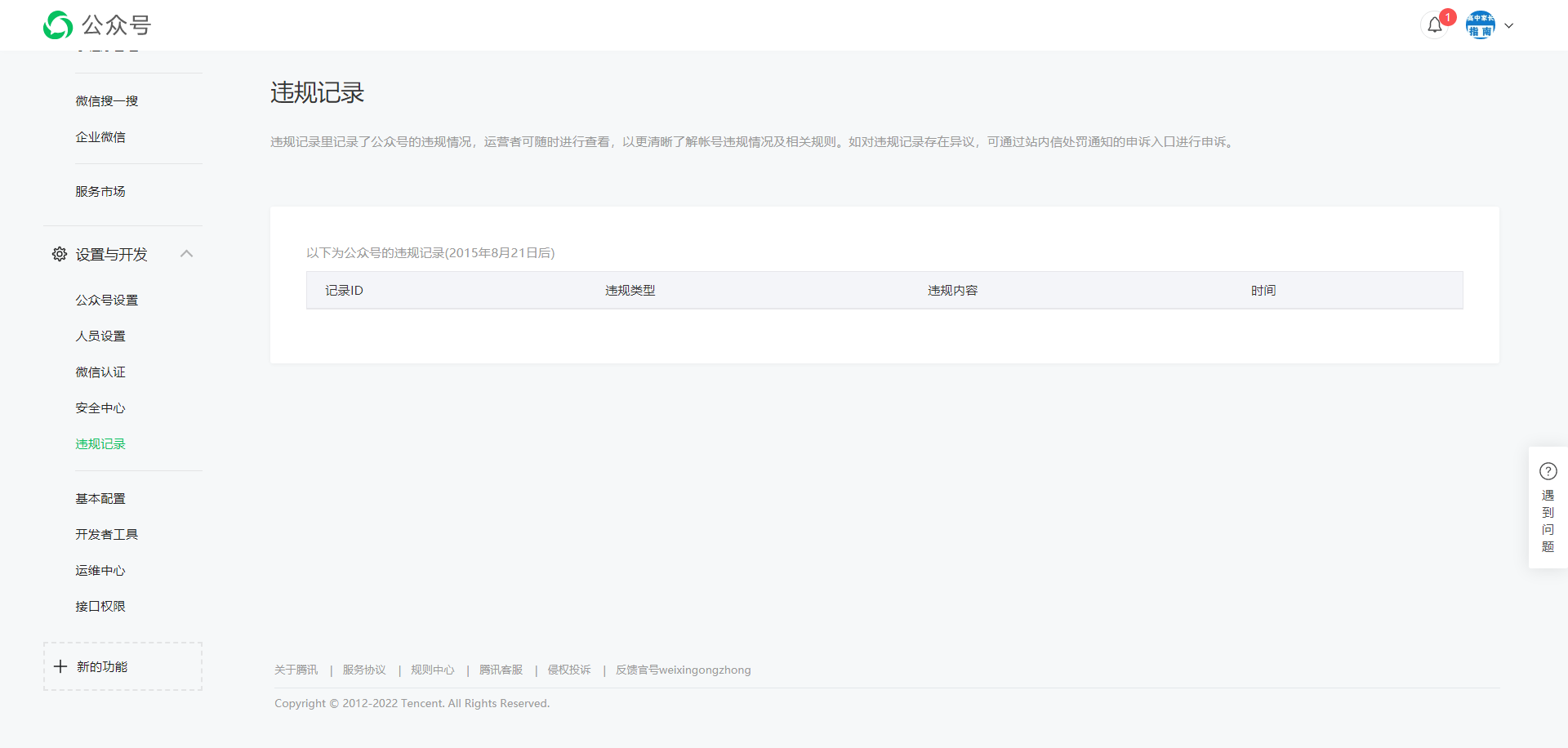This screenshot has height=748, width=1568.
Task: Open 企业微信 menu item
Action: tap(100, 137)
